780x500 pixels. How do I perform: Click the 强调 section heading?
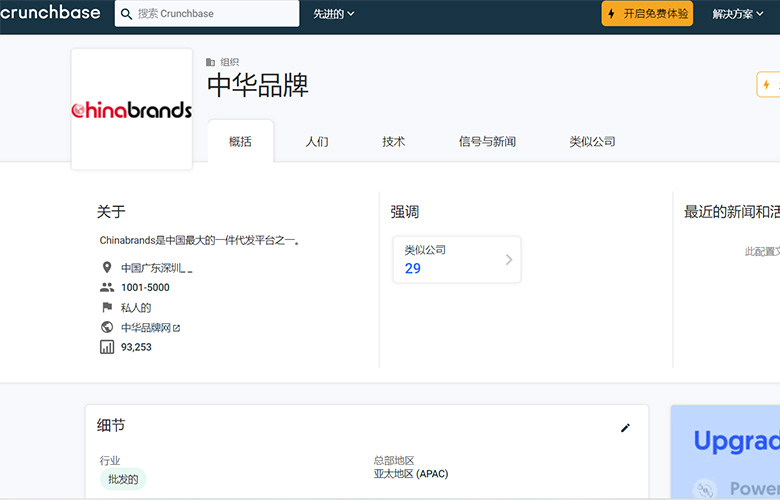[404, 212]
